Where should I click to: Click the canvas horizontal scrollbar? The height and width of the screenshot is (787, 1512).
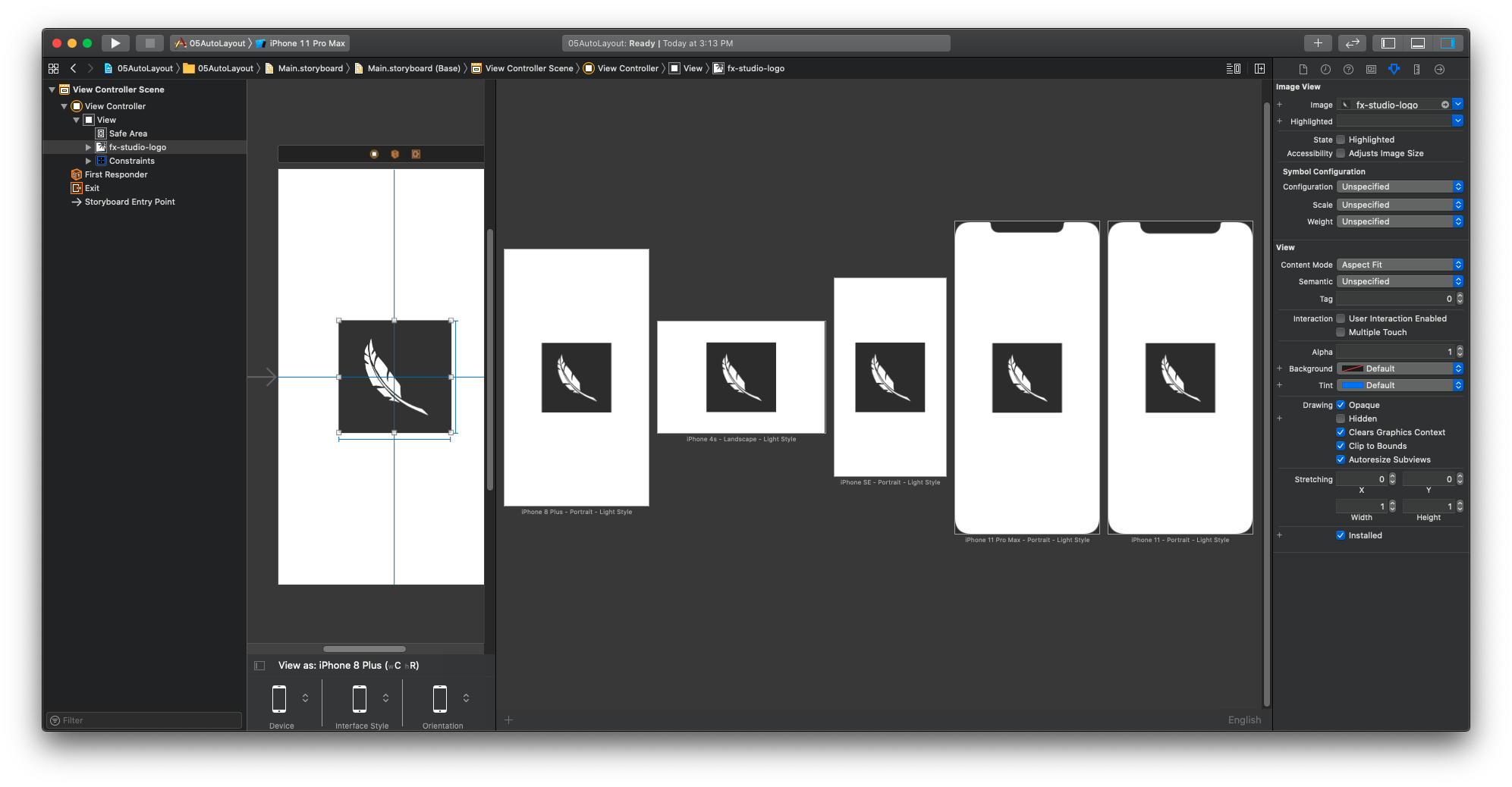364,649
